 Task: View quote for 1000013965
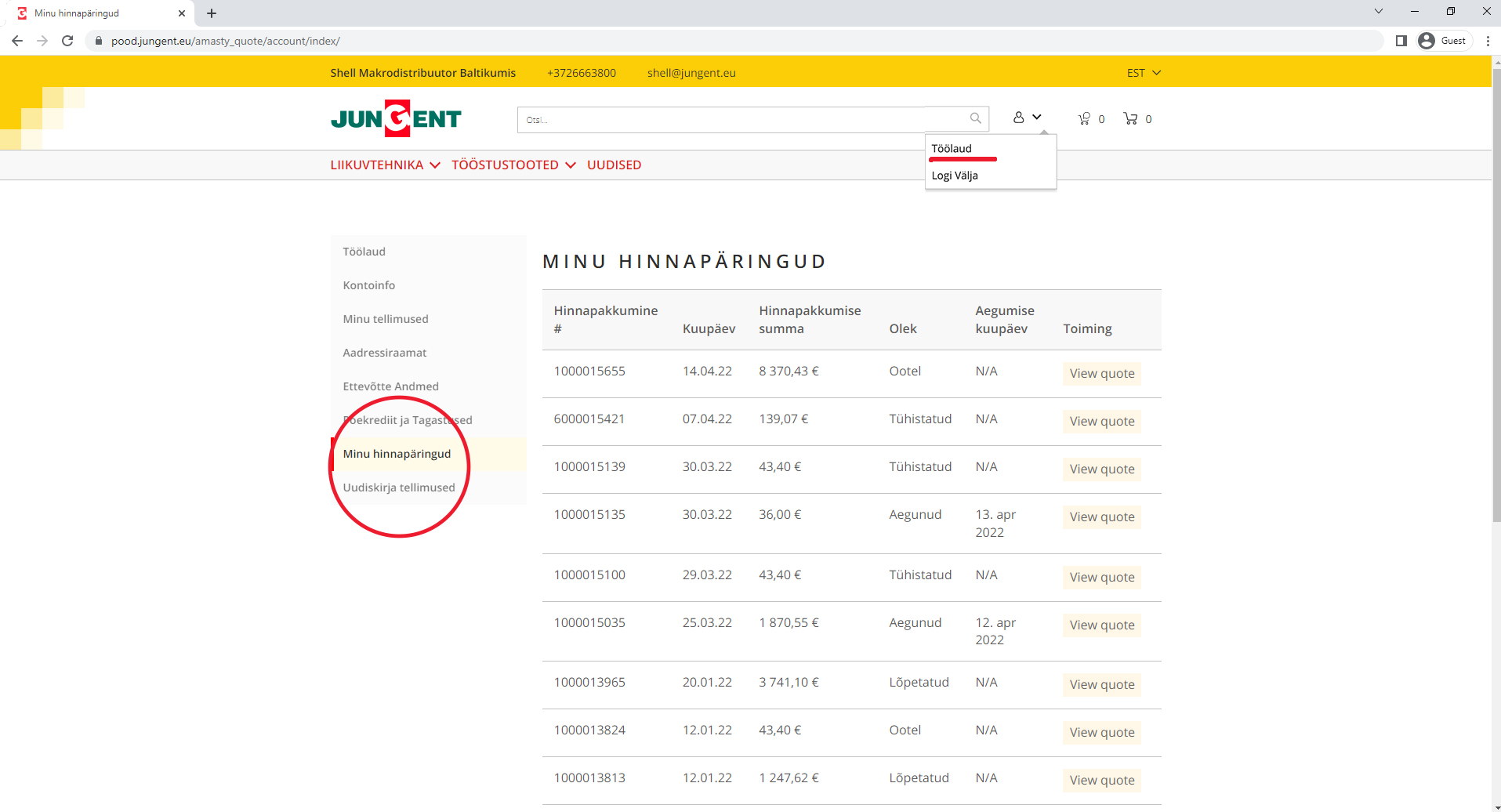pyautogui.click(x=1101, y=685)
